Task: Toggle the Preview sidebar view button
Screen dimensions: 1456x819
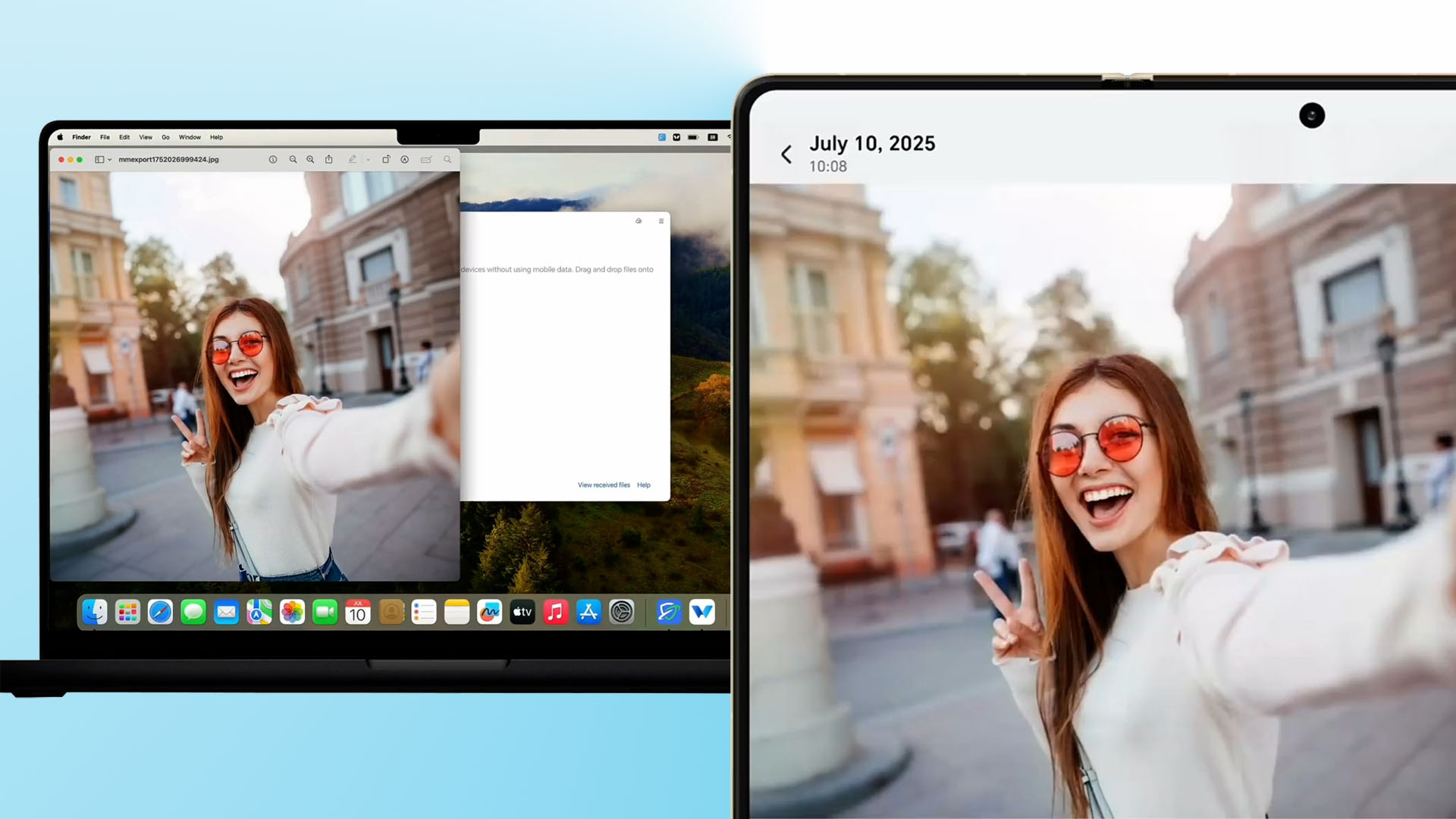Action: pyautogui.click(x=99, y=159)
